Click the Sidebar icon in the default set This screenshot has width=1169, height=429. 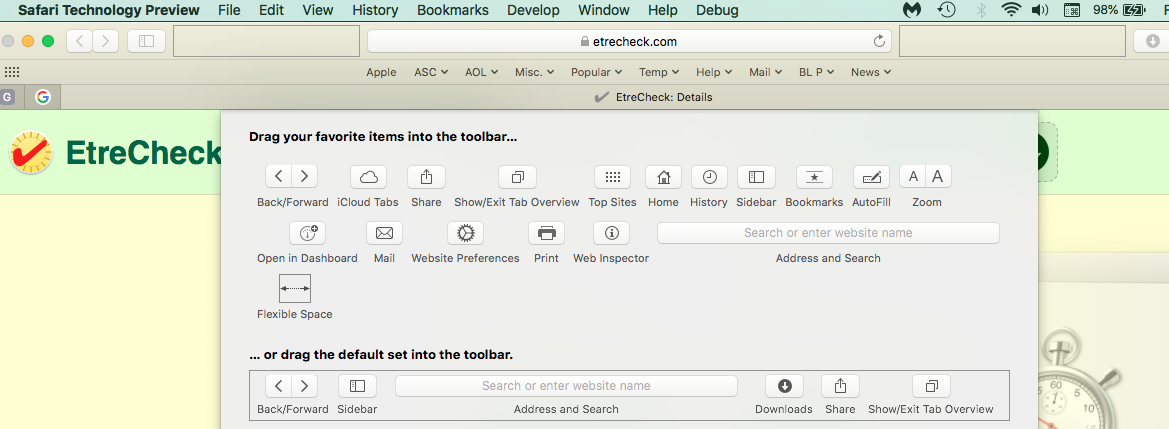pyautogui.click(x=357, y=386)
